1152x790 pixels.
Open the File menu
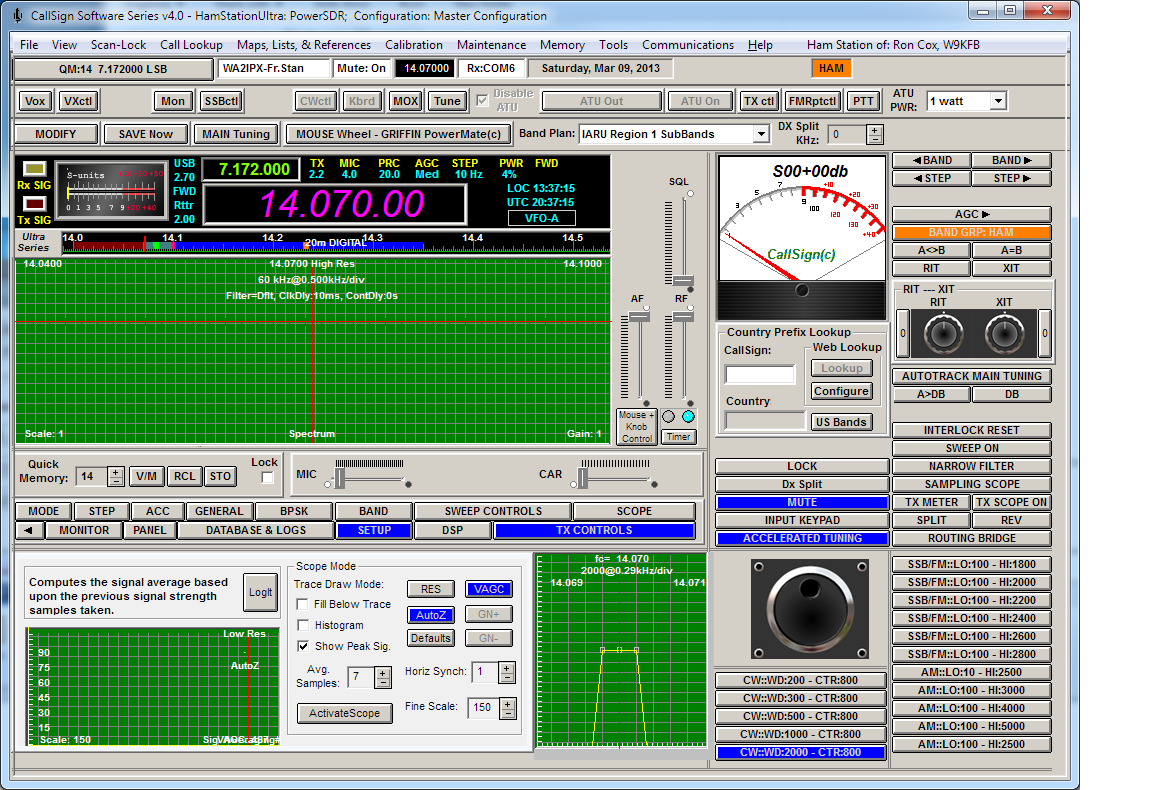[x=29, y=45]
